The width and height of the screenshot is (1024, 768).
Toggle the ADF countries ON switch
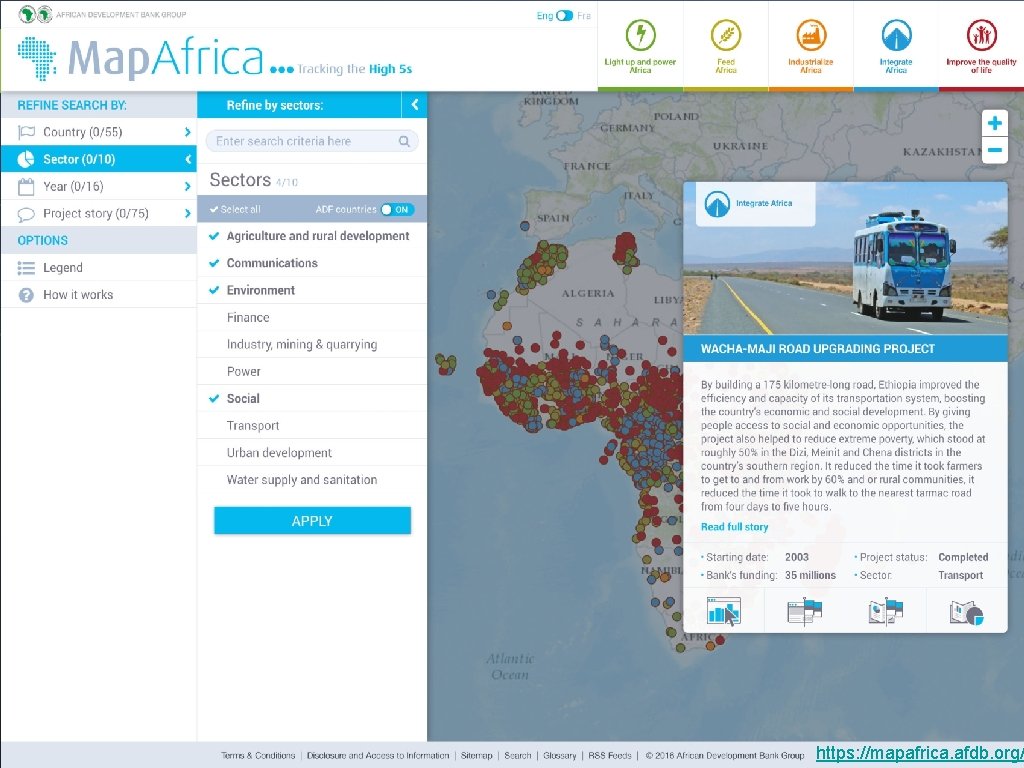click(x=397, y=210)
